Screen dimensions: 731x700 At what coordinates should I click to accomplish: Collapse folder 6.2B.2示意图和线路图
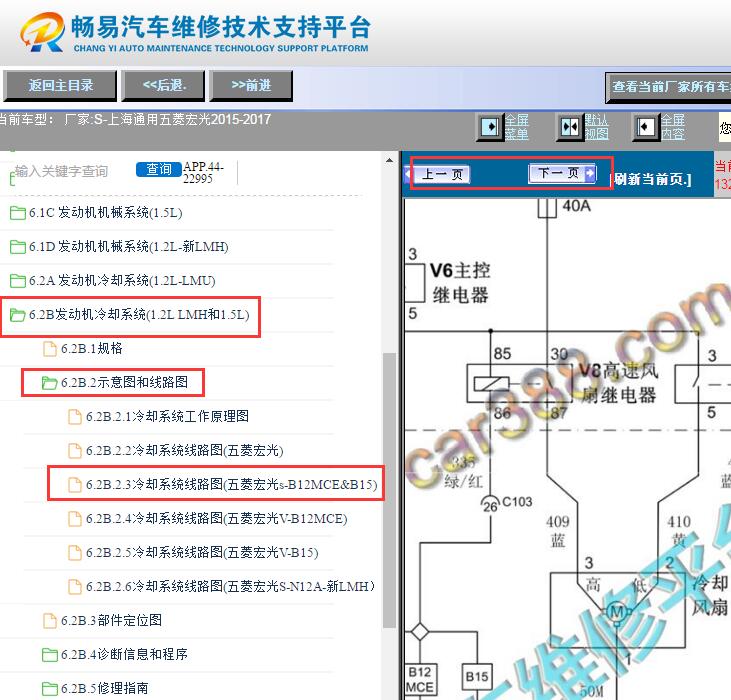(x=124, y=383)
